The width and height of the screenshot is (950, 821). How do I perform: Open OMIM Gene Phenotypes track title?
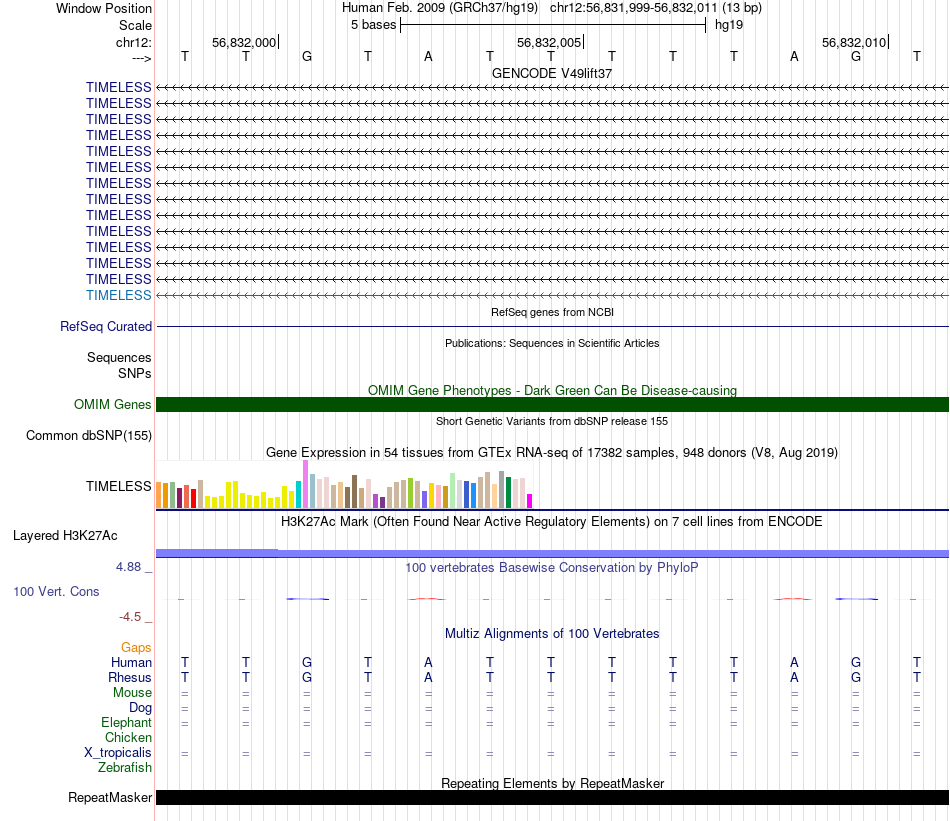552,390
